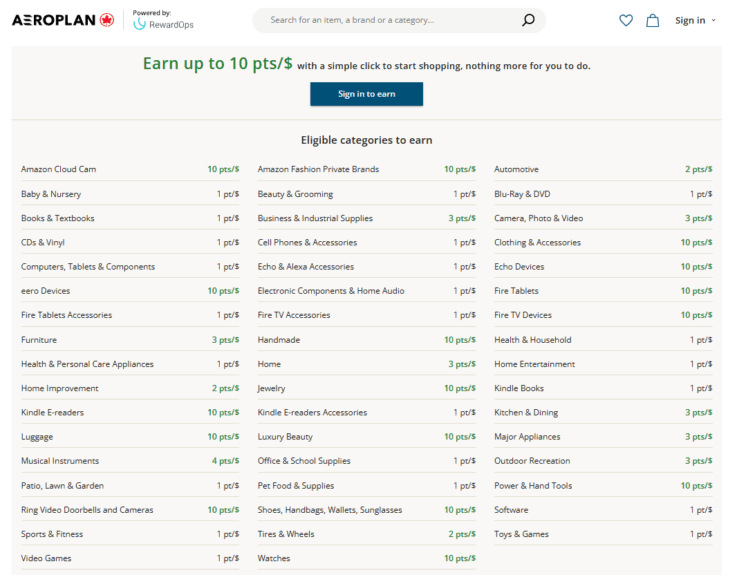
Task: Click the Sign in to earn button
Action: (x=366, y=94)
